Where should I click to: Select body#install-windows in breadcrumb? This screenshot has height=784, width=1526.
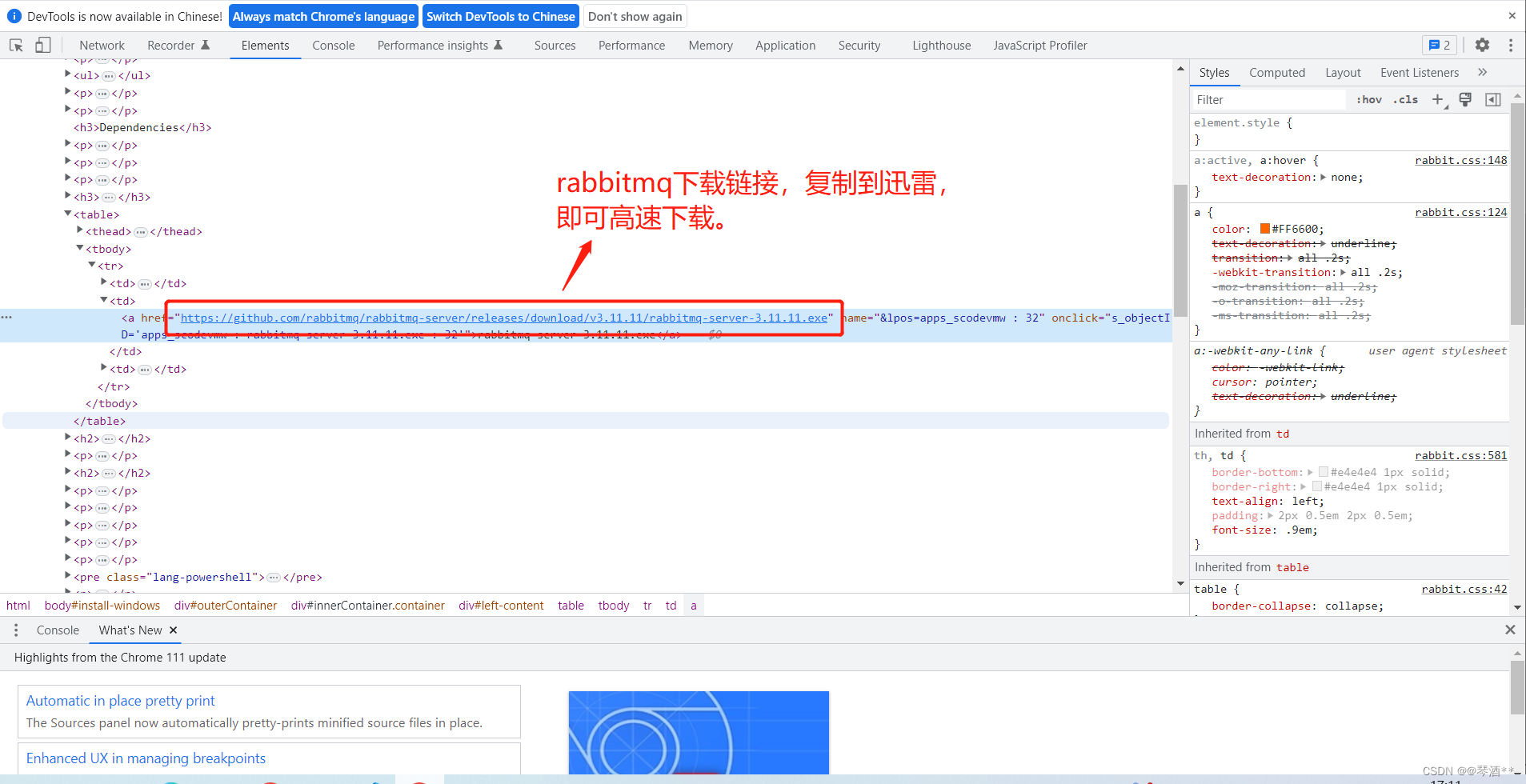click(102, 606)
